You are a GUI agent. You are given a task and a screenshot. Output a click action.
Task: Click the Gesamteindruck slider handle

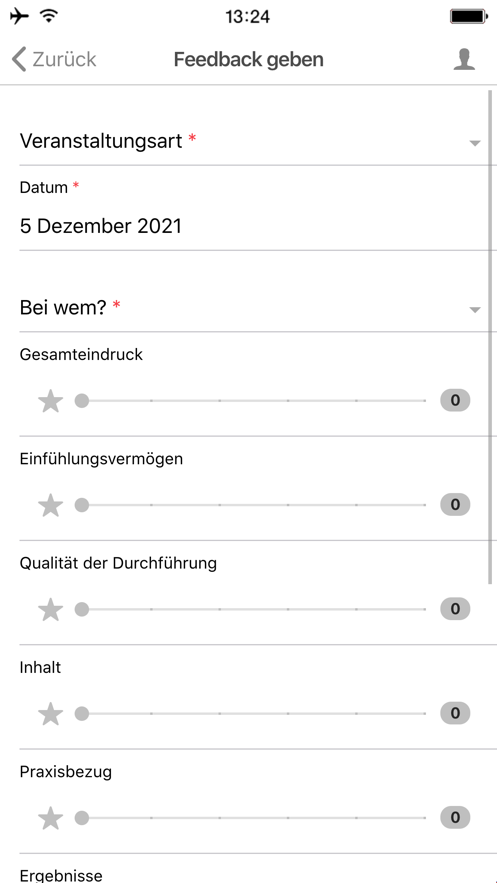82,401
